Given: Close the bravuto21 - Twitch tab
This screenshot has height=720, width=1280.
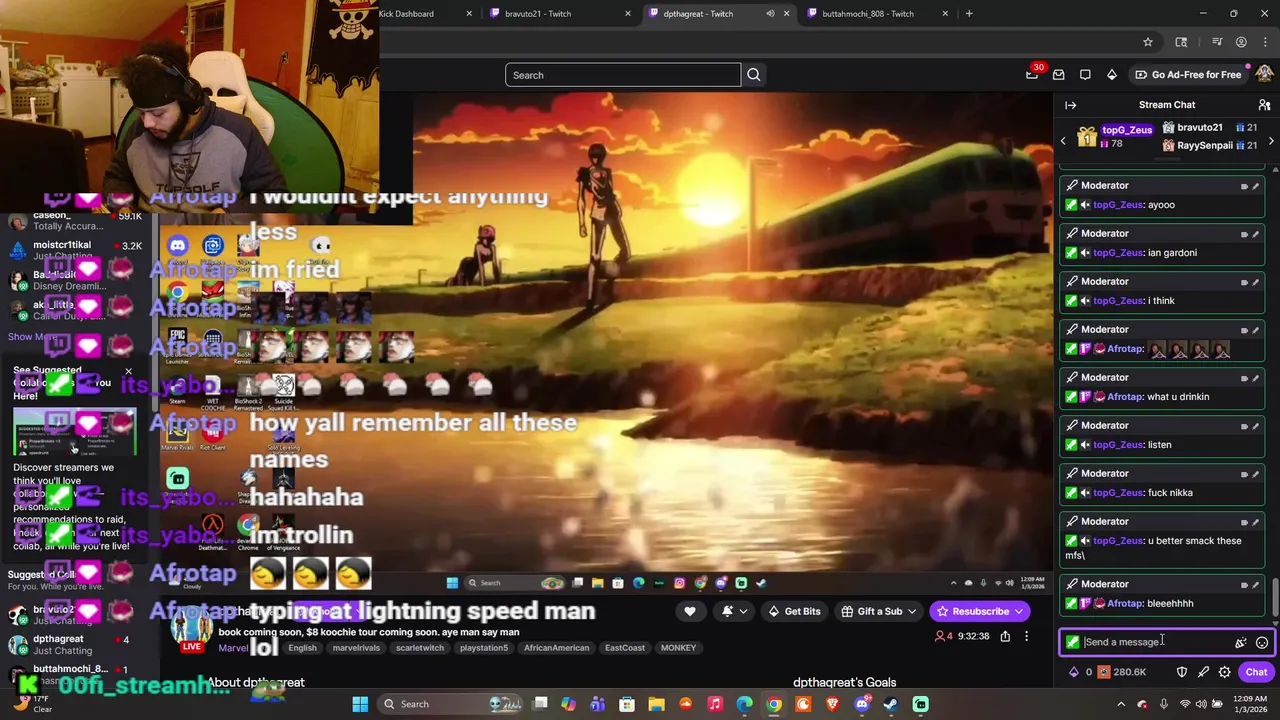Looking at the screenshot, I should [628, 14].
